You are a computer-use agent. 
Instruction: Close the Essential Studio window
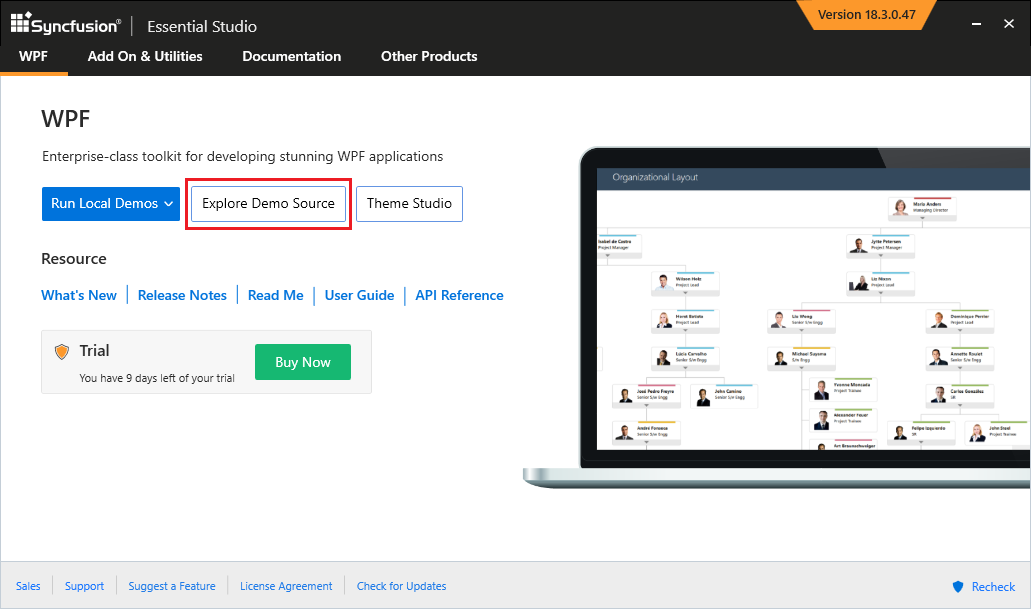tap(1009, 24)
